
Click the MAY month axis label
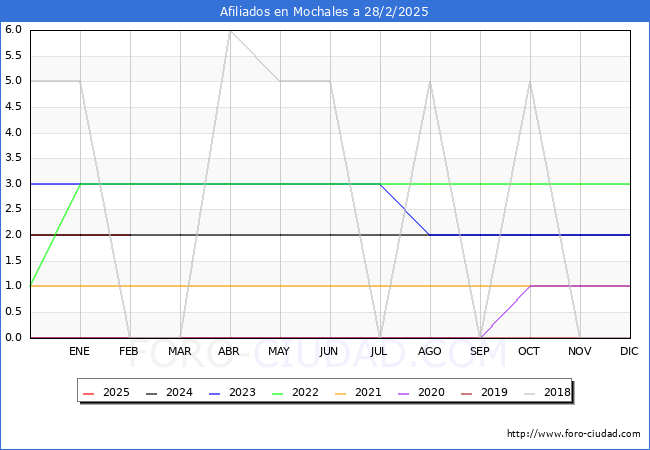point(279,351)
